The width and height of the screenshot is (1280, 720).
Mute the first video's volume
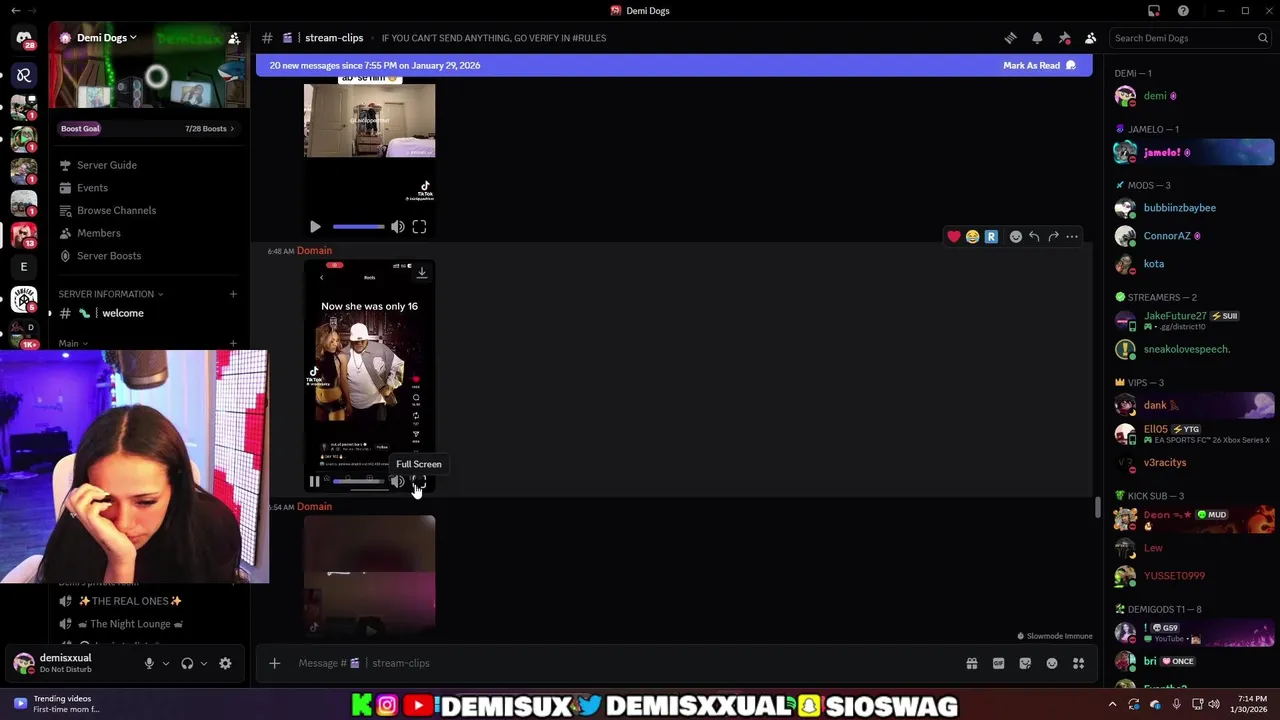point(398,227)
